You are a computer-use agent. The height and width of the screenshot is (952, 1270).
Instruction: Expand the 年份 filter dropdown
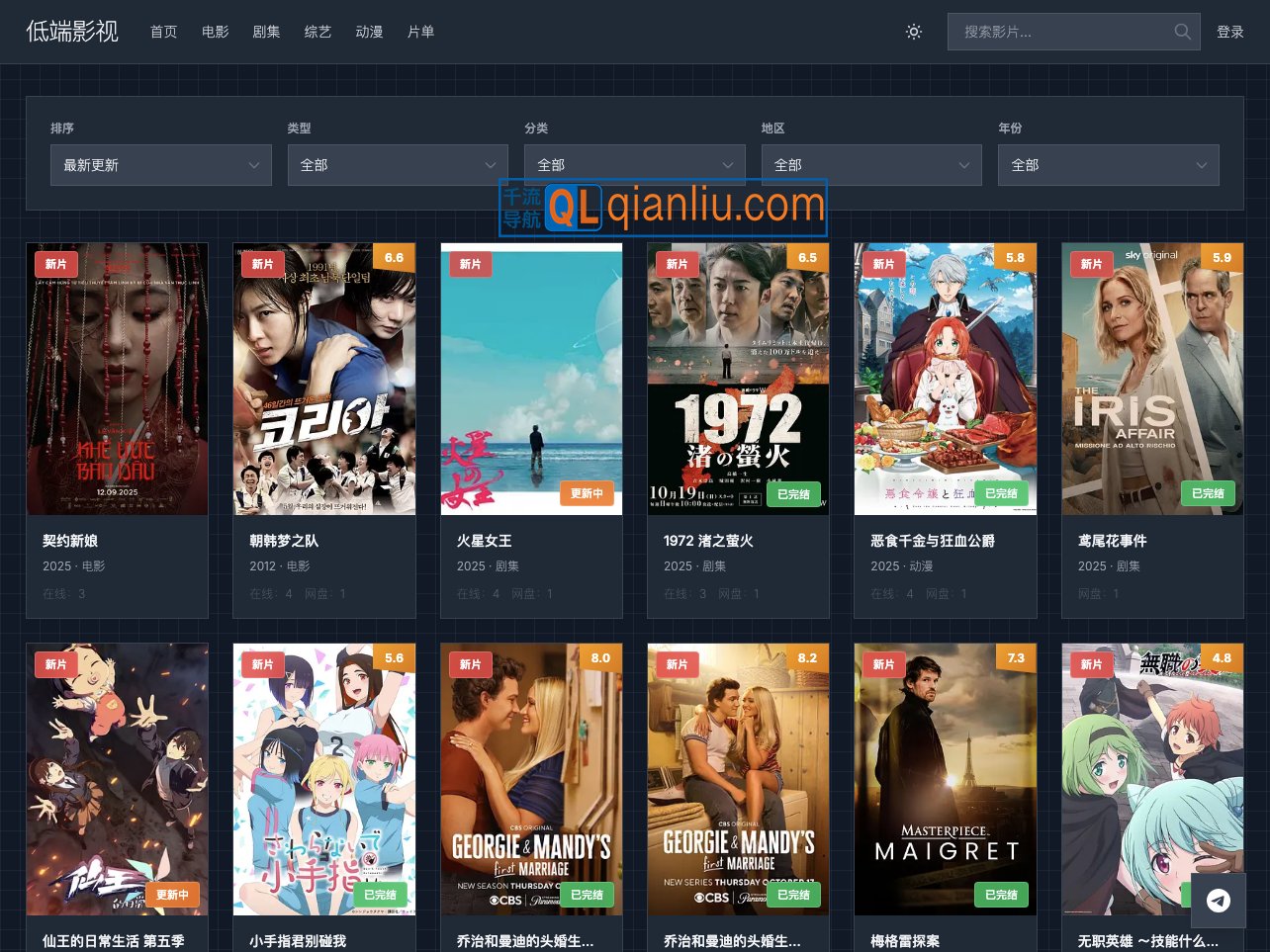pos(1108,165)
